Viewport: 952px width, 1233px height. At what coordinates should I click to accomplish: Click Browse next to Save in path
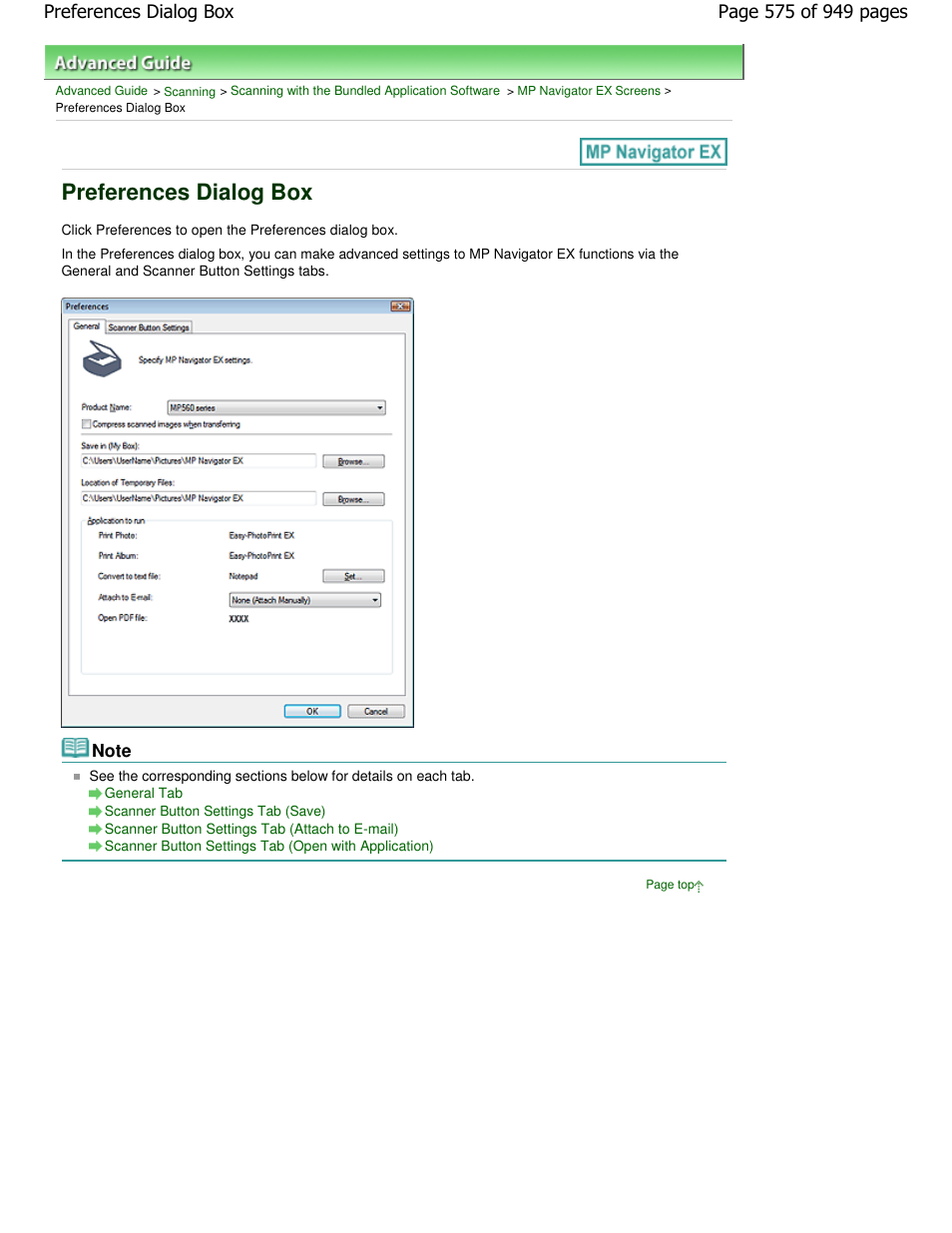point(353,461)
